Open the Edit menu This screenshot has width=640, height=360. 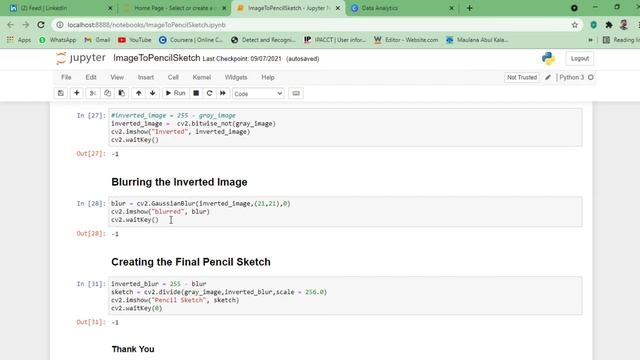(91, 78)
